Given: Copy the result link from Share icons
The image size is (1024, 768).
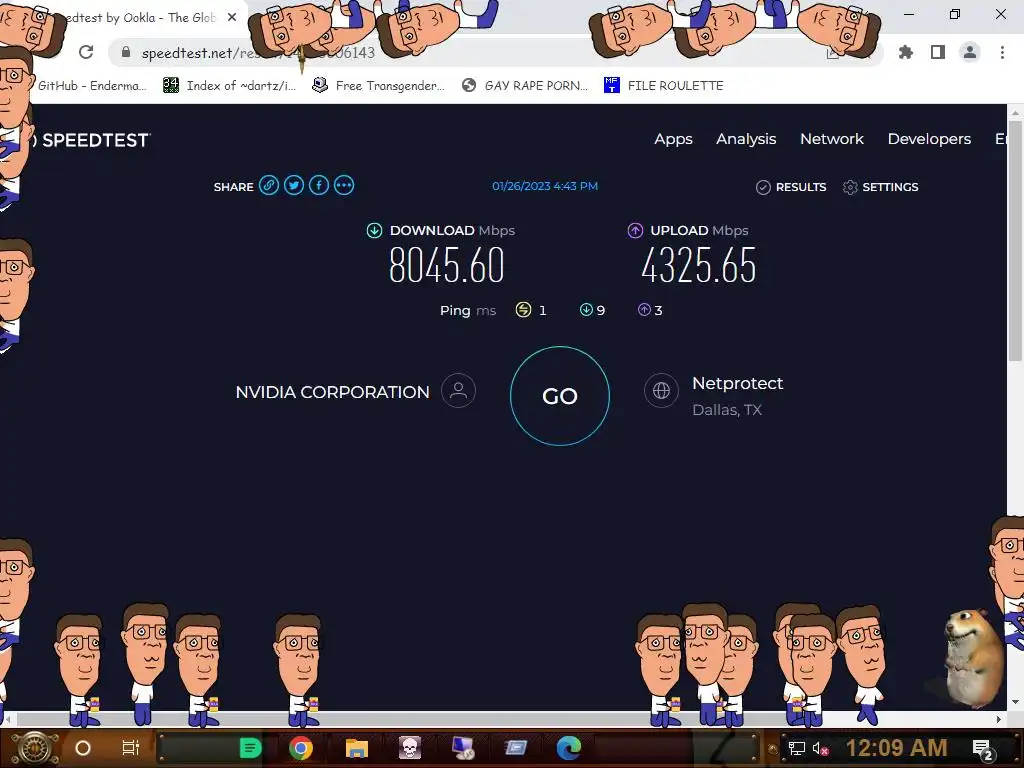Looking at the screenshot, I should pyautogui.click(x=268, y=185).
